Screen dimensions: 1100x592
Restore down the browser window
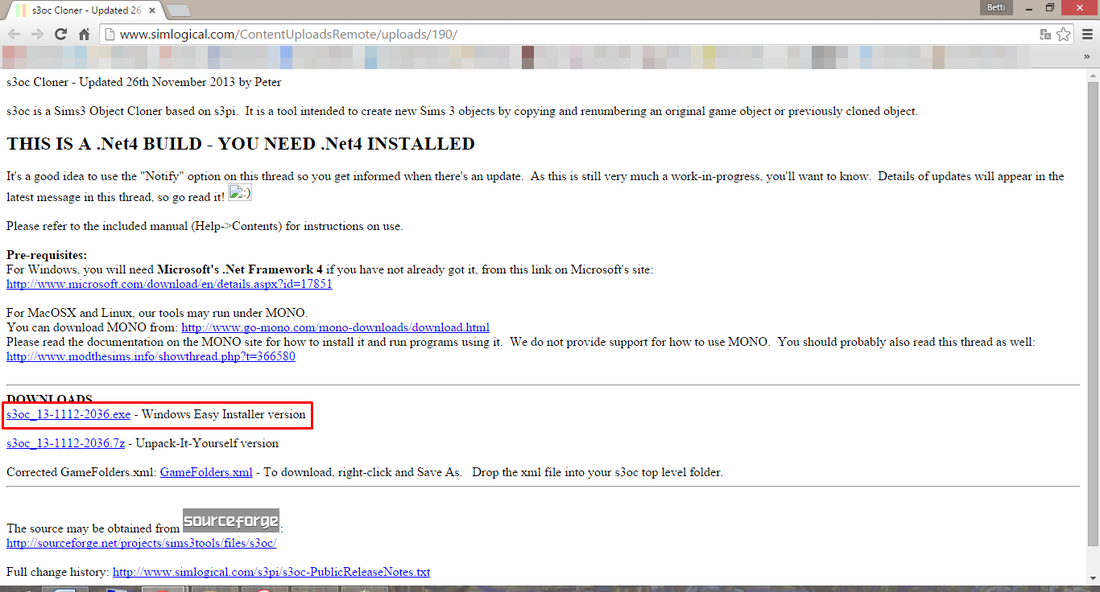pos(1050,8)
